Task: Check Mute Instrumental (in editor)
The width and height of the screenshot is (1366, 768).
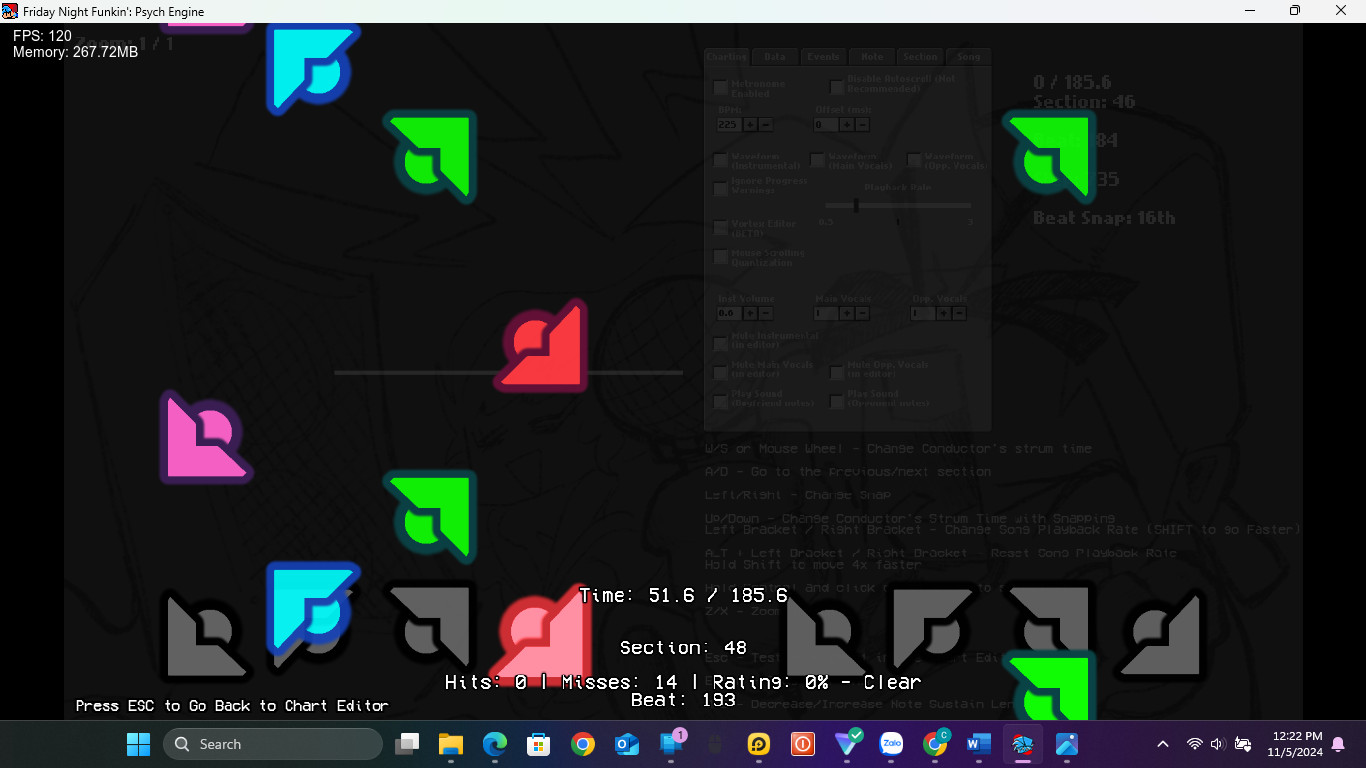Action: point(720,341)
